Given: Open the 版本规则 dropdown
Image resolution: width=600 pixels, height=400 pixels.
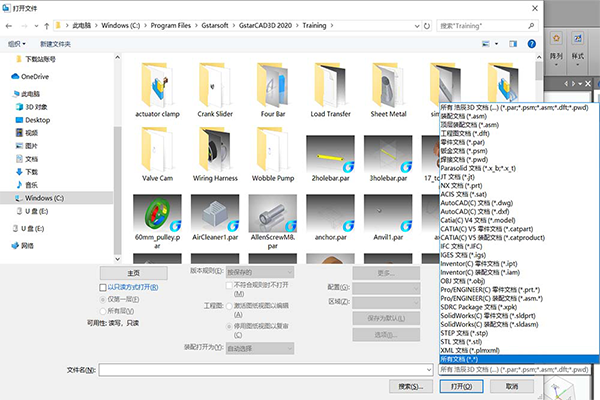Looking at the screenshot, I should tap(260, 272).
